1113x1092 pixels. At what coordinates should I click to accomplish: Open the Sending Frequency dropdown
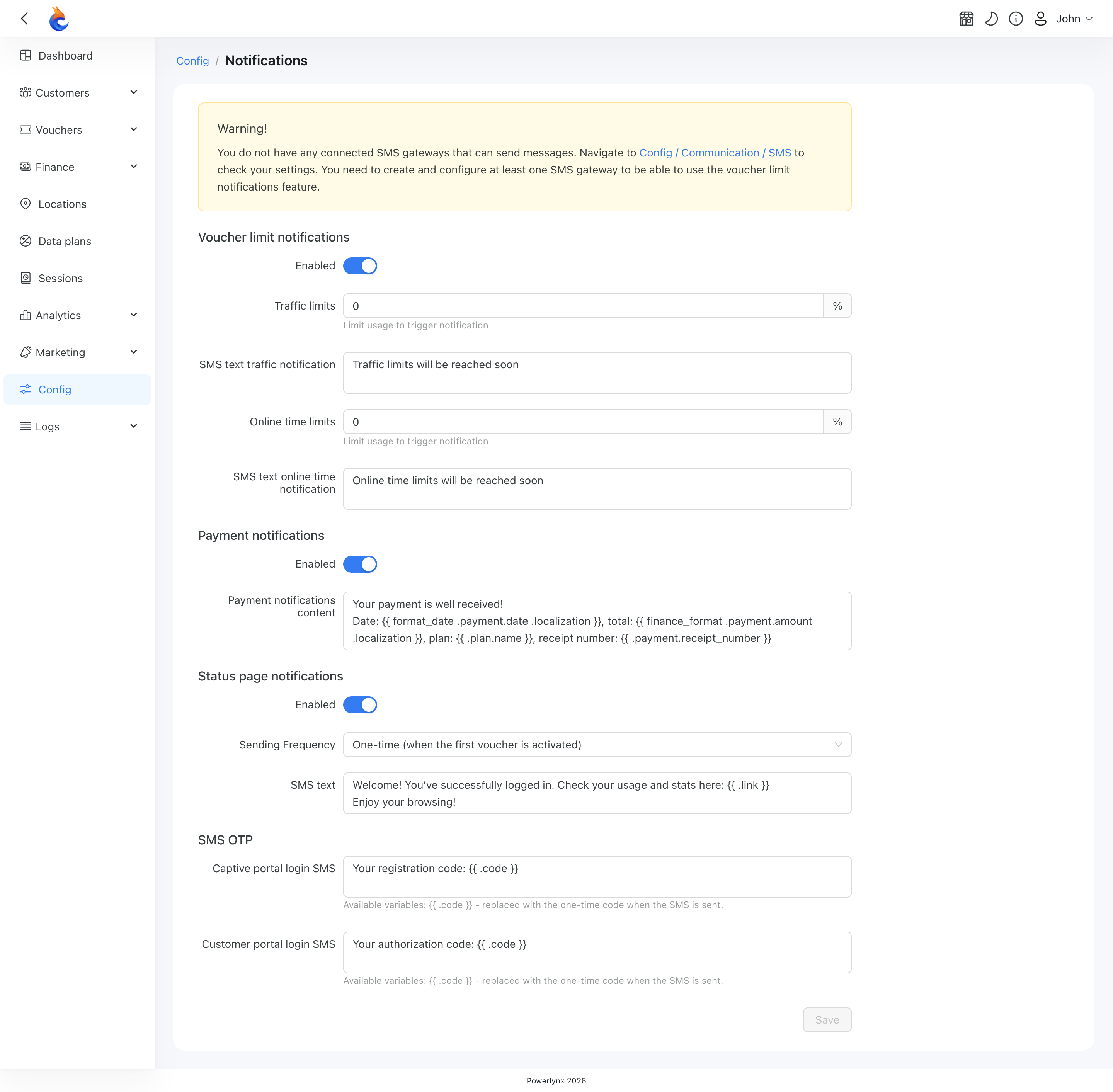[x=597, y=745]
